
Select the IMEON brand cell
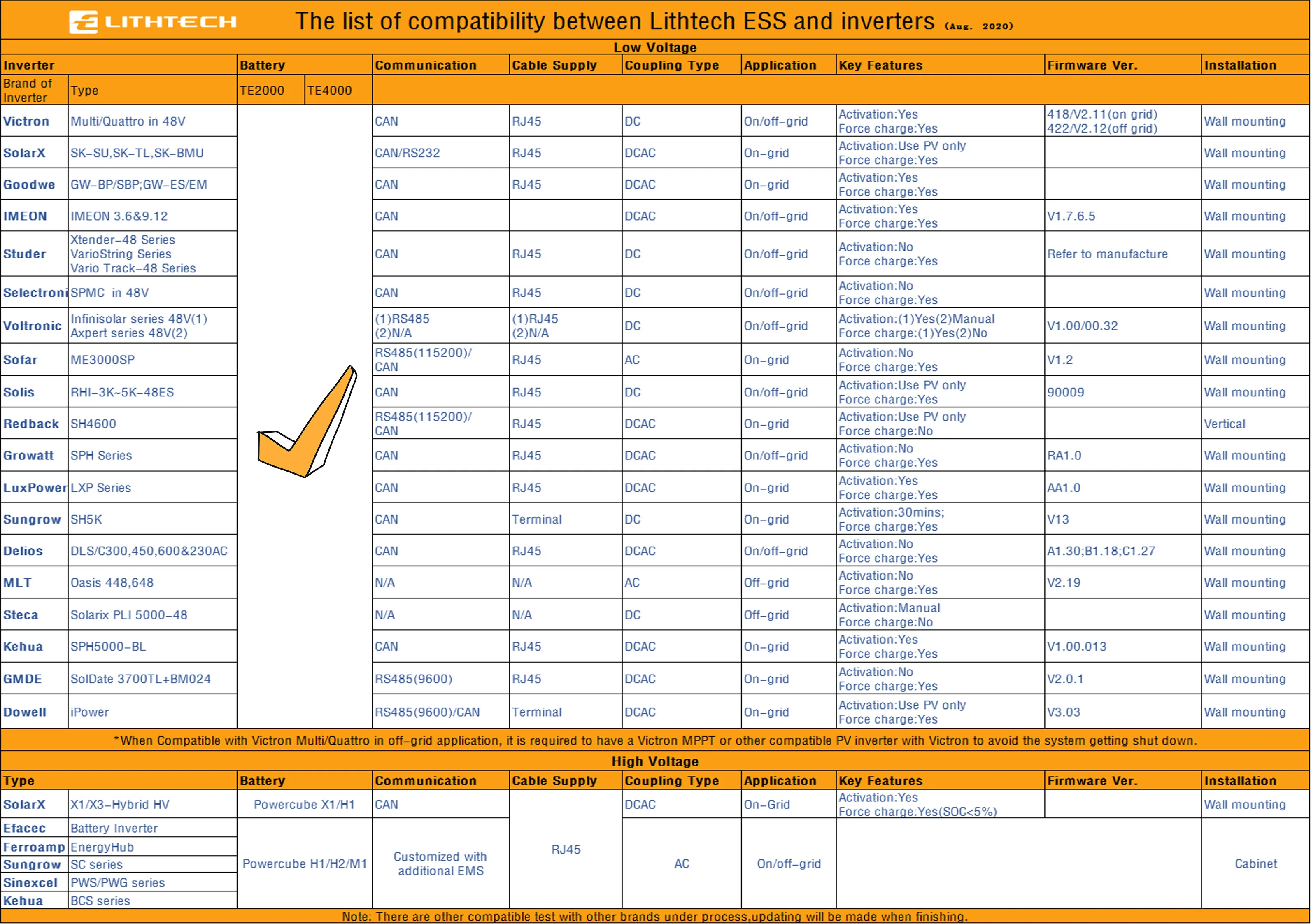[x=34, y=216]
